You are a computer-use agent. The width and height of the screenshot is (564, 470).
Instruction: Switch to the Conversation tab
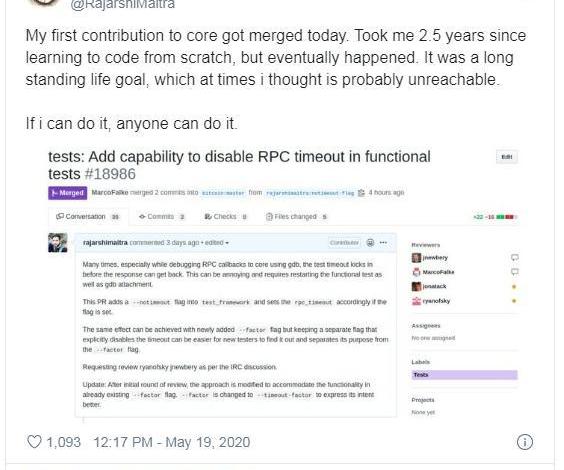click(x=88, y=216)
